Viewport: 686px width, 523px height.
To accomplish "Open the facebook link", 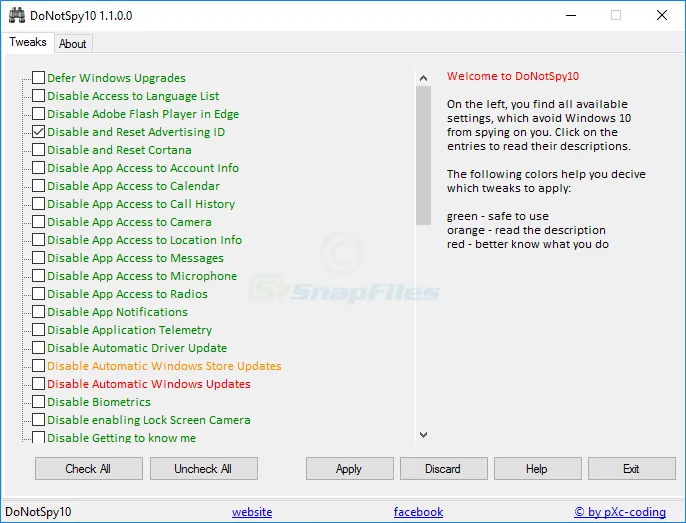I will tap(418, 512).
